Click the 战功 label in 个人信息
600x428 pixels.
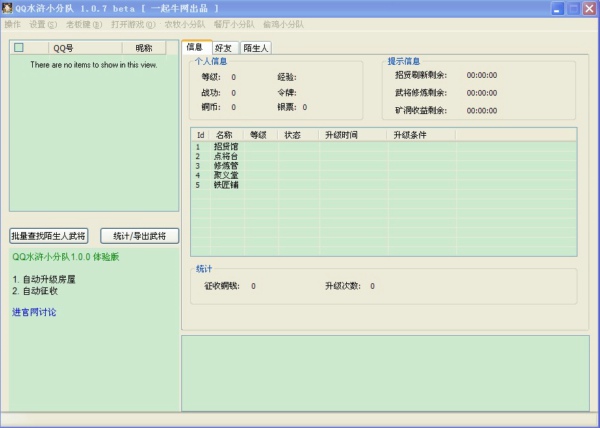211,93
